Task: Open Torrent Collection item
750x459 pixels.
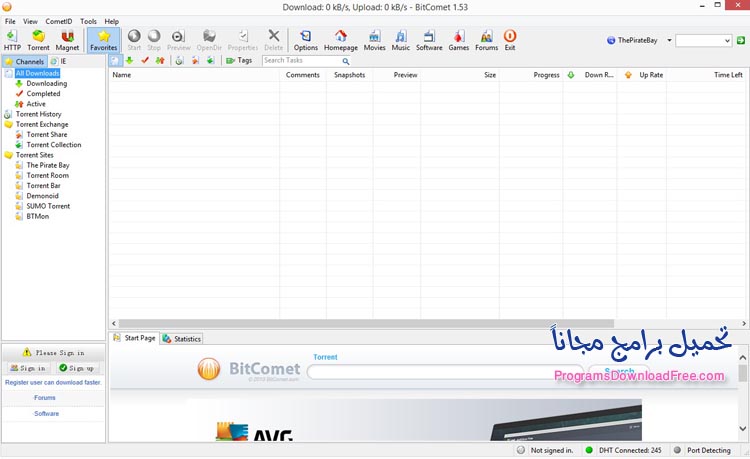Action: [x=54, y=144]
